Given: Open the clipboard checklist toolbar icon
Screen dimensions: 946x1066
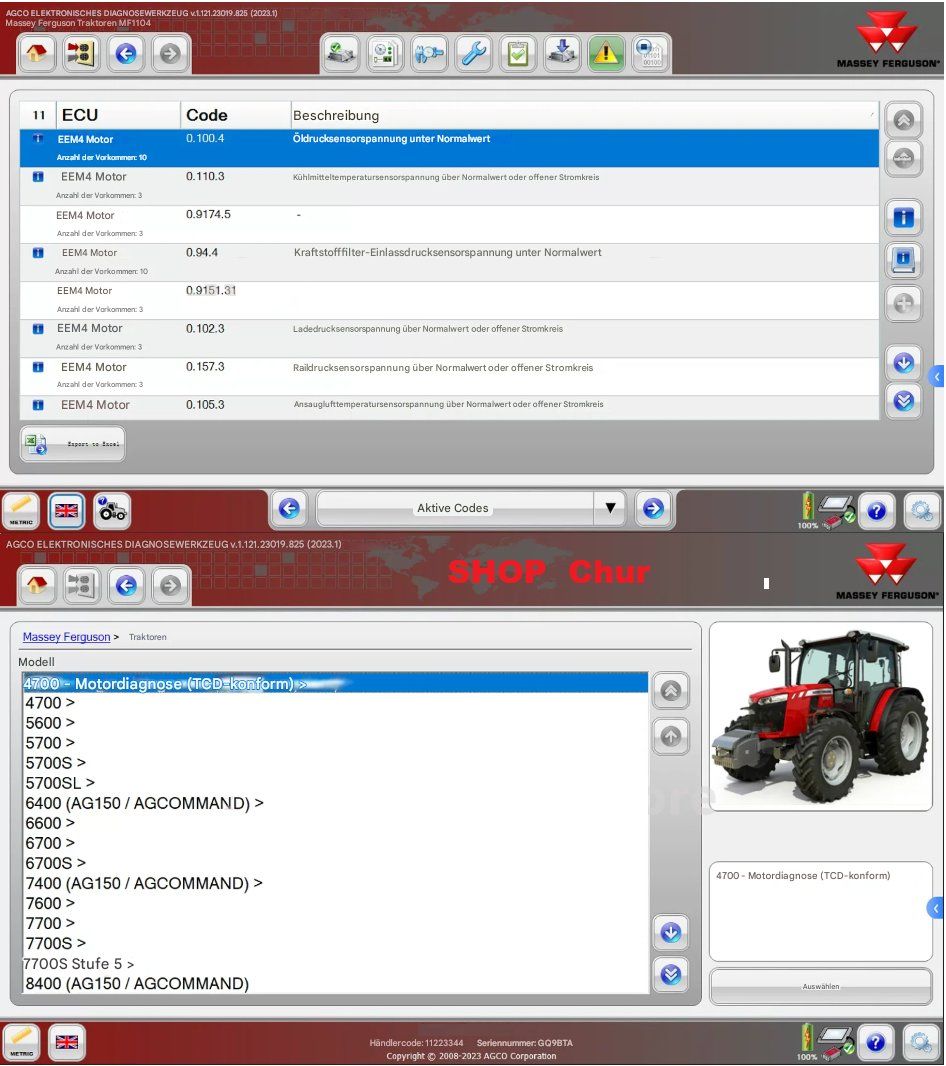Looking at the screenshot, I should click(x=517, y=53).
